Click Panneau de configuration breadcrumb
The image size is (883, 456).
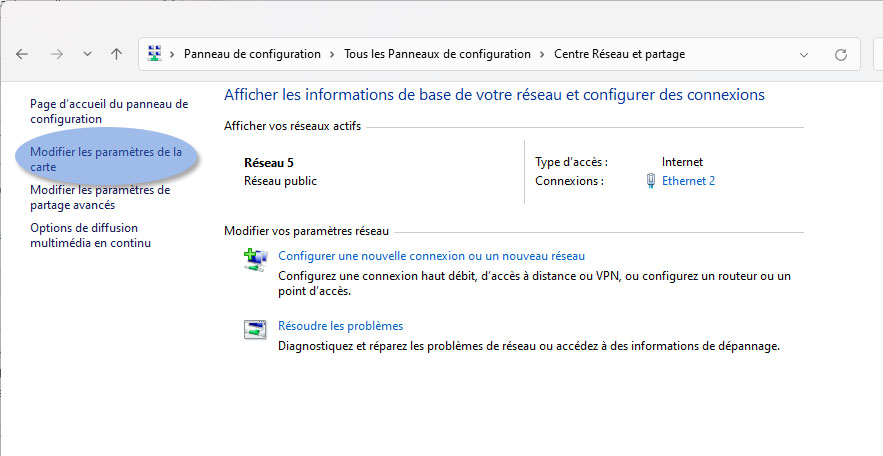click(252, 54)
